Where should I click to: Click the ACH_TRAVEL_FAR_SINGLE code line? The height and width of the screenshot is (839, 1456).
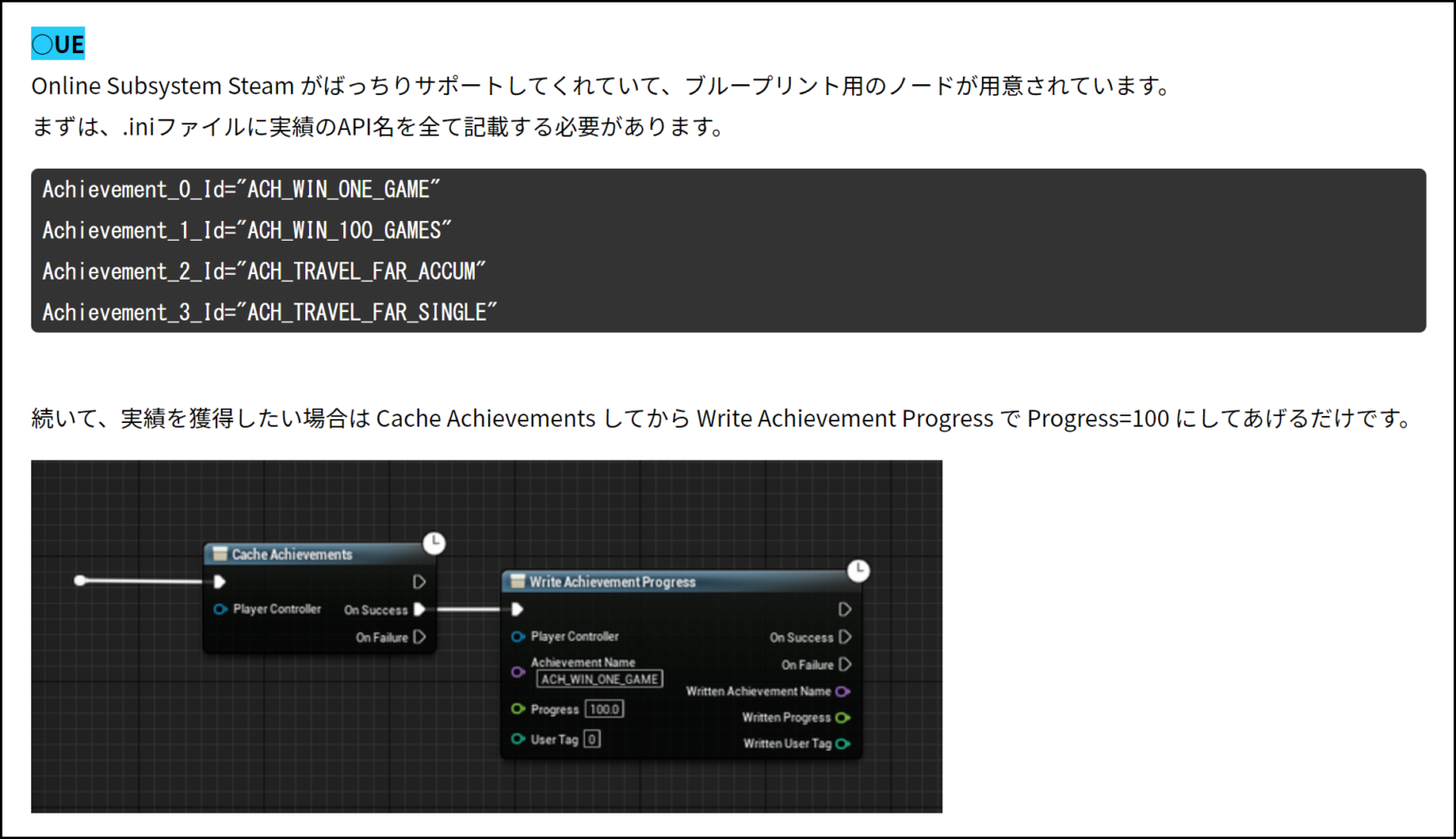click(268, 311)
